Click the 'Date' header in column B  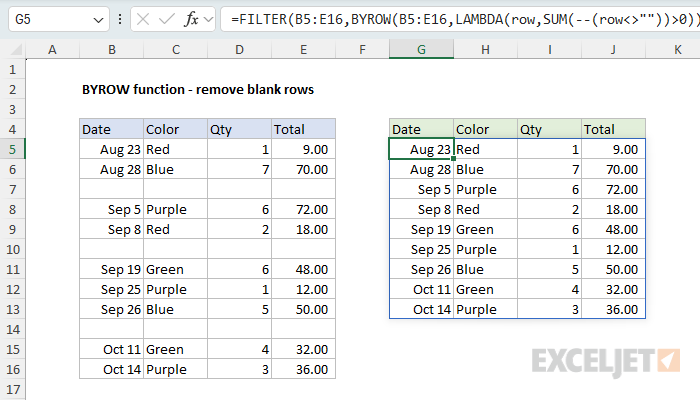[x=112, y=129]
